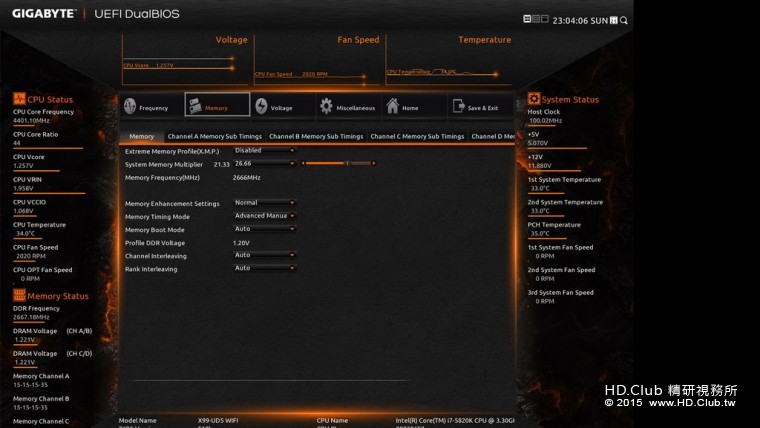Click the Voltage graph panel
Viewport: 760px width, 428px height.
(185, 61)
